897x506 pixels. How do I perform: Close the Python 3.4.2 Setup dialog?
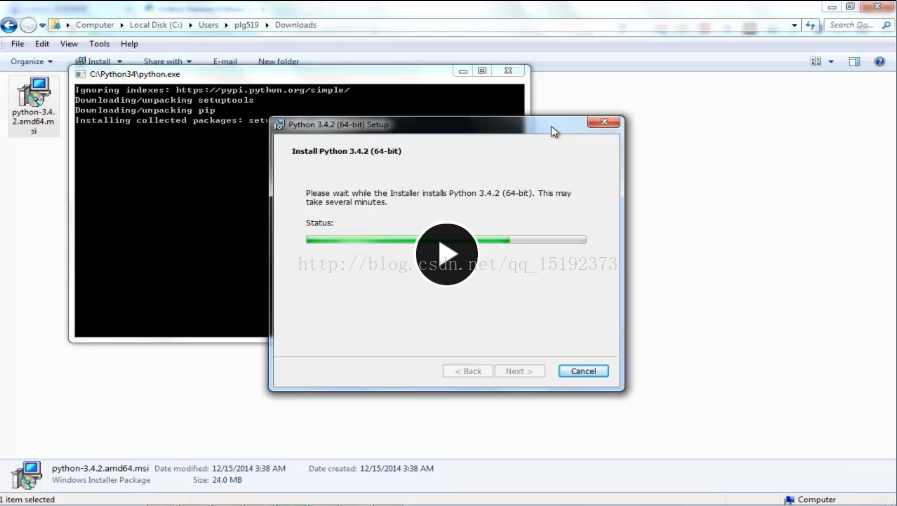tap(604, 122)
